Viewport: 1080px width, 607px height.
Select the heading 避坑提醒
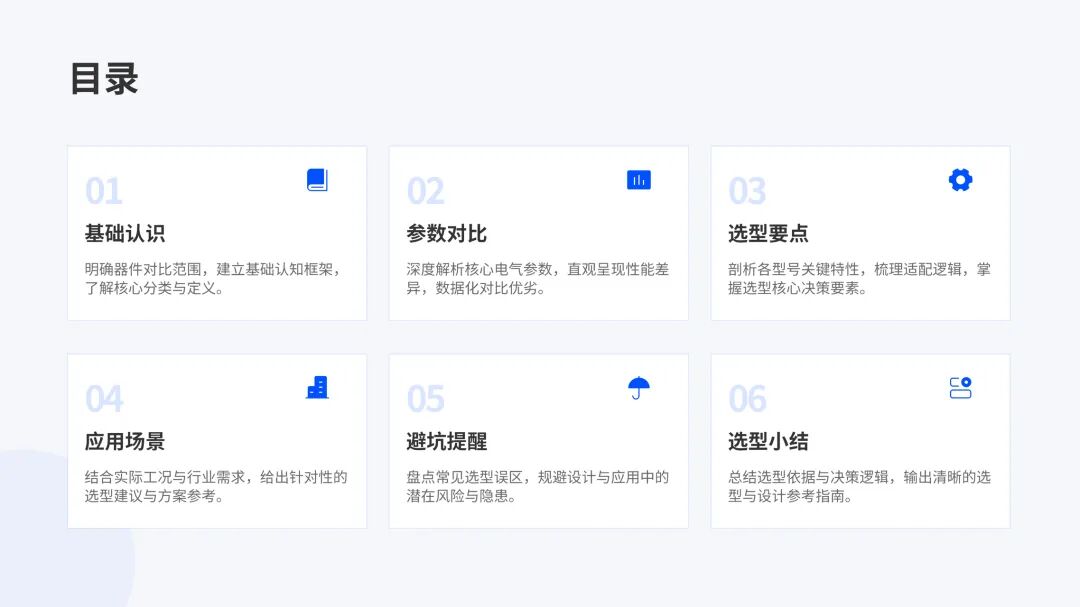tap(446, 442)
